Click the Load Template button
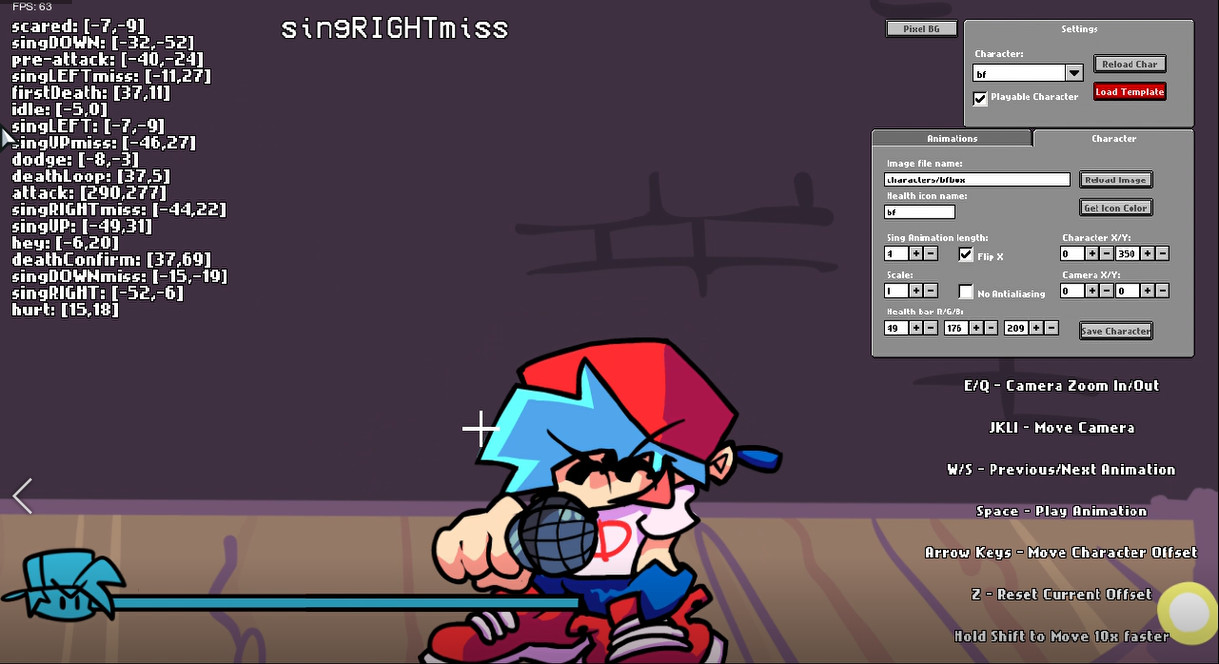This screenshot has width=1219, height=664. pyautogui.click(x=1129, y=91)
